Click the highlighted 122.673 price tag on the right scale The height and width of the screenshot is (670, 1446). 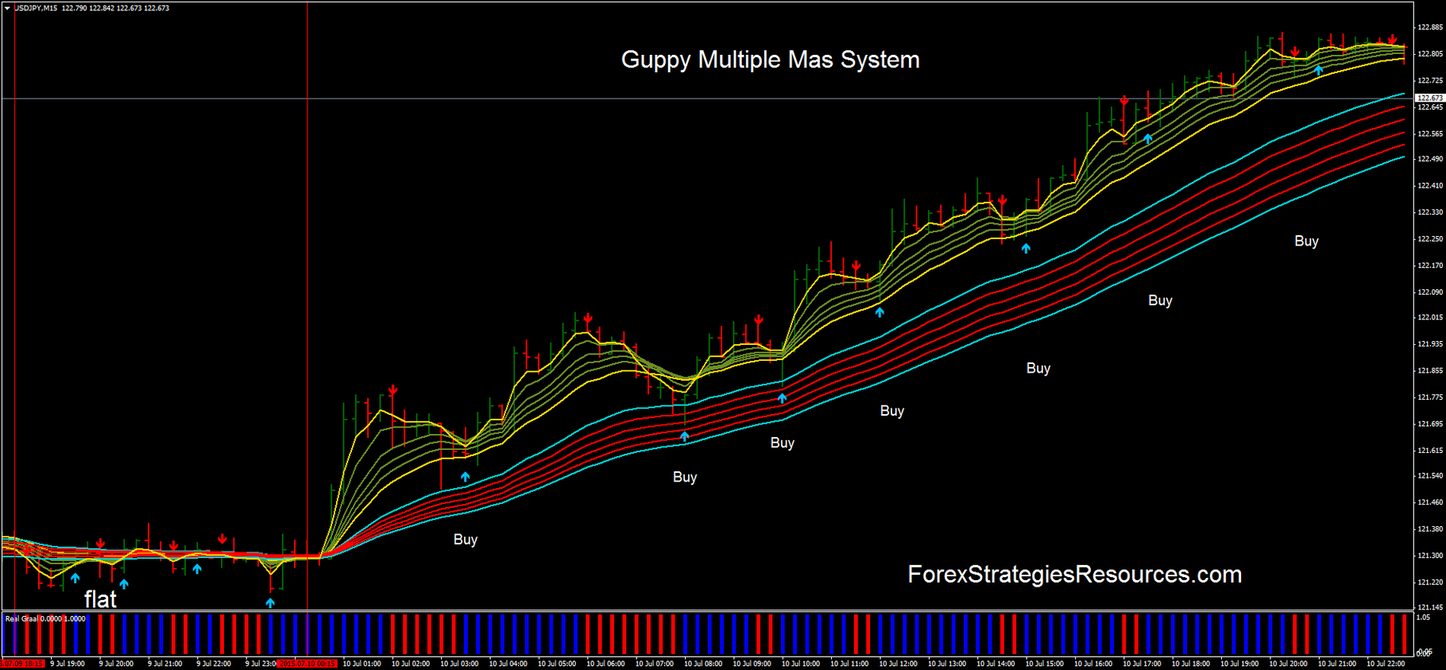point(1431,99)
